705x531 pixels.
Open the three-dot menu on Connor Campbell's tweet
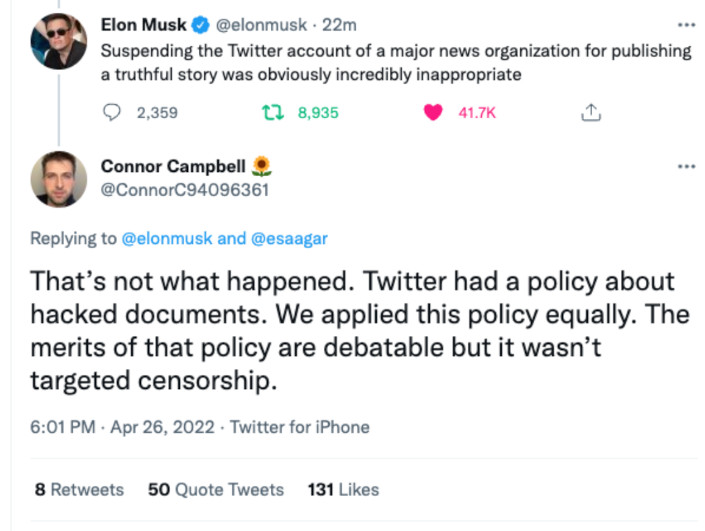(685, 166)
